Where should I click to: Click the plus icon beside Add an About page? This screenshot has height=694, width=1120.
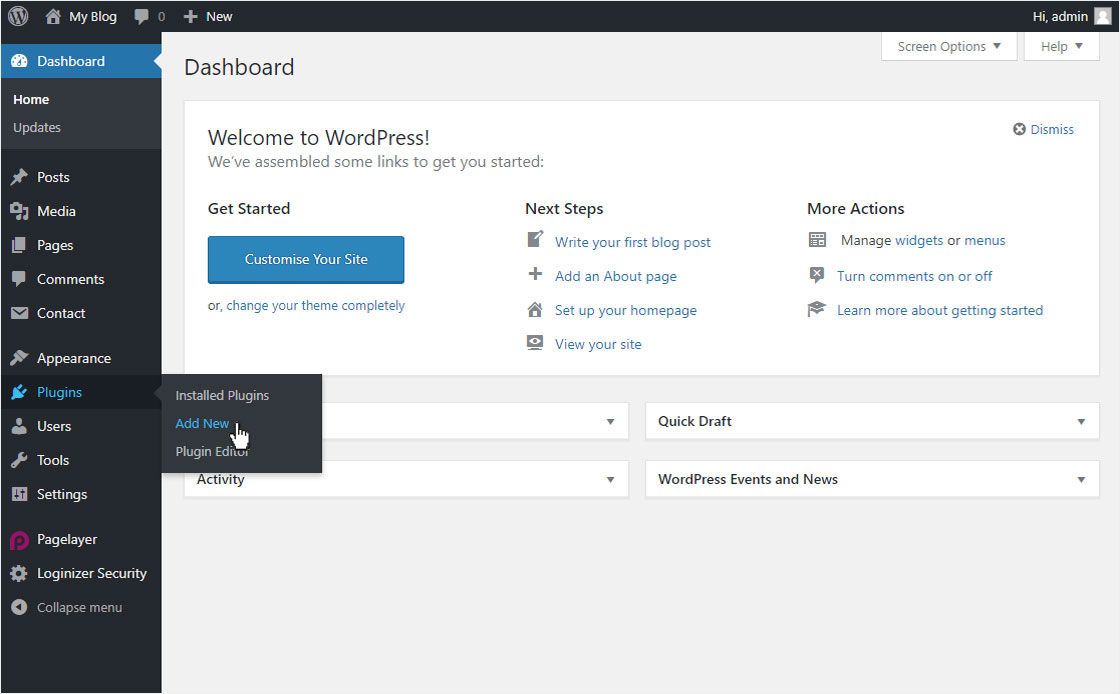[x=535, y=274]
